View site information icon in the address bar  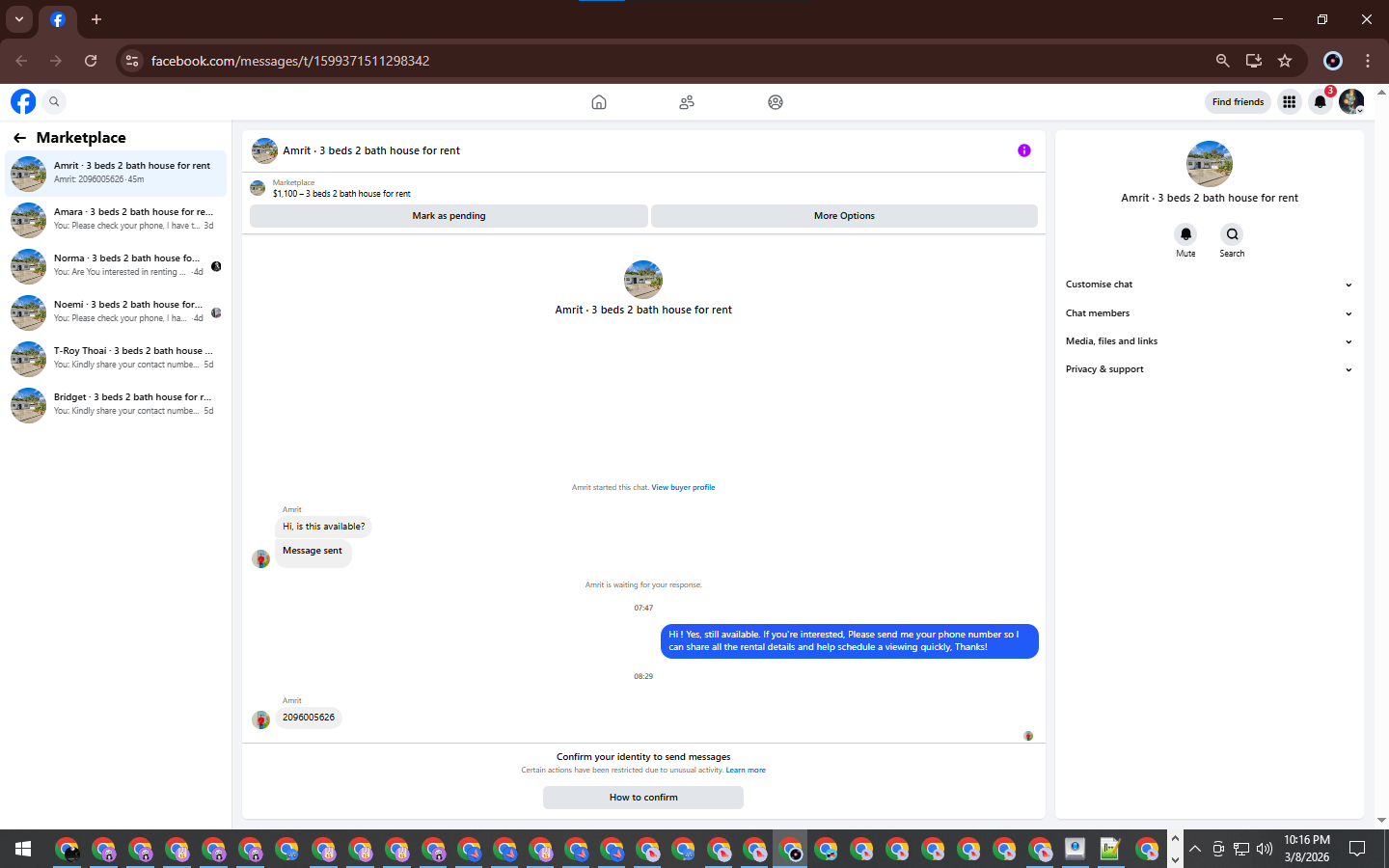tap(132, 61)
